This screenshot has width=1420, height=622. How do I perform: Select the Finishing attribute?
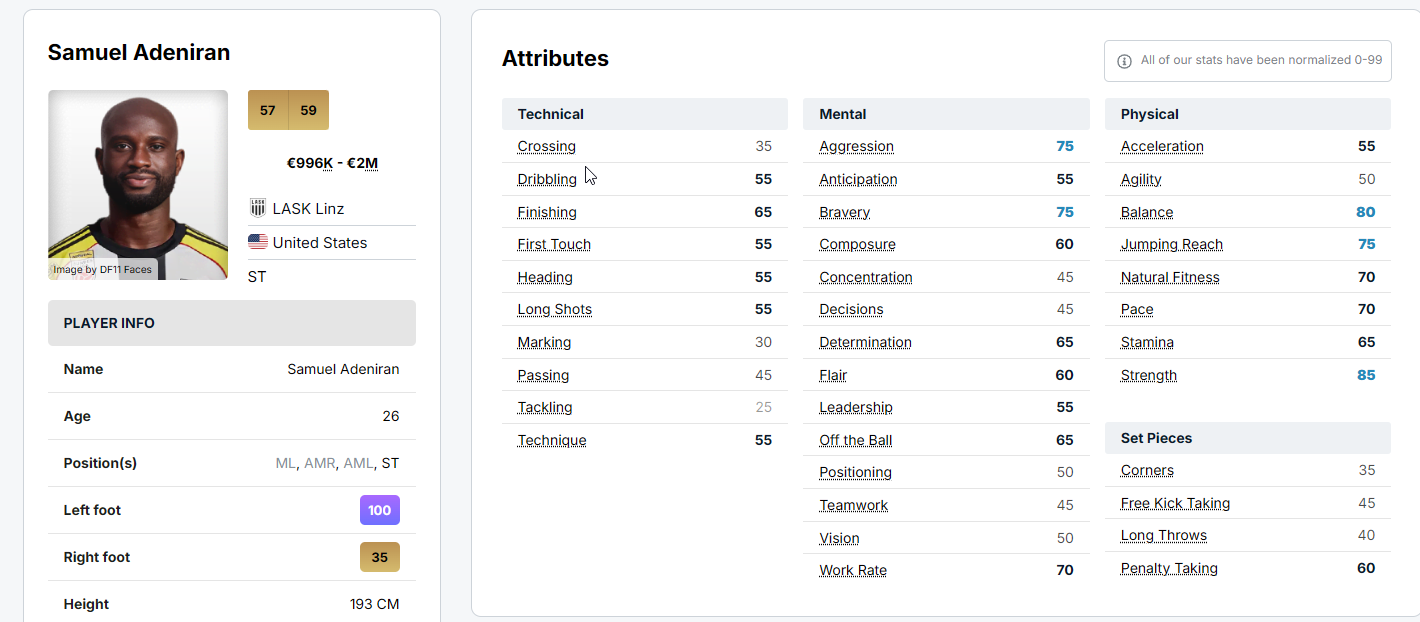(x=546, y=212)
